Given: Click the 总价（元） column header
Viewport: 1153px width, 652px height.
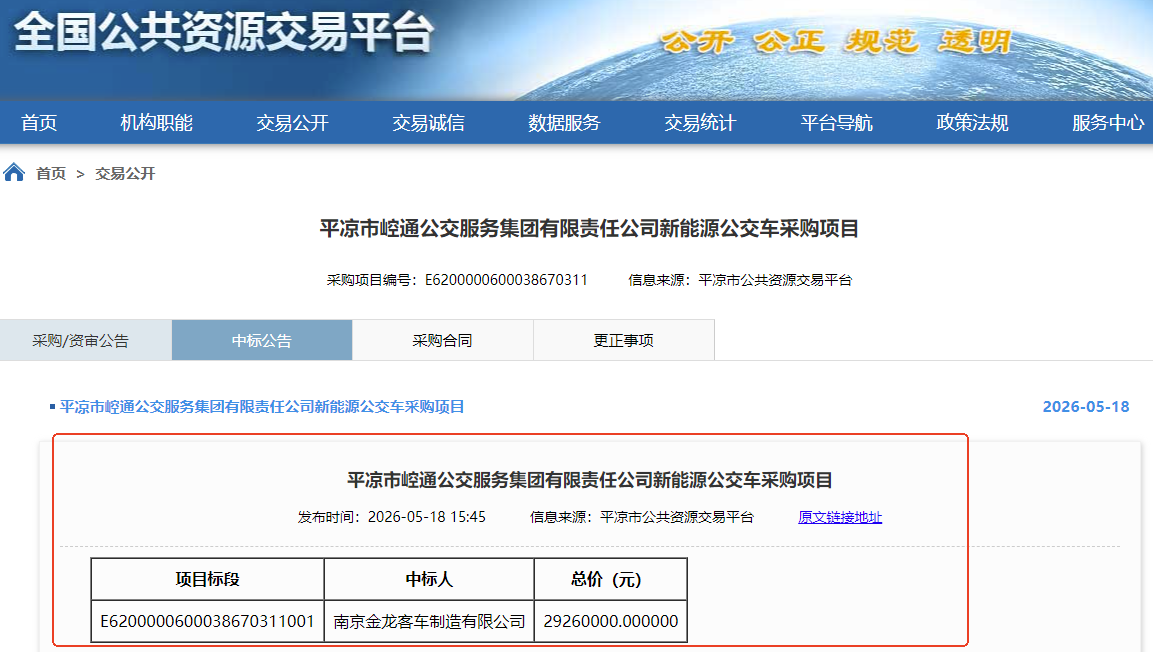Looking at the screenshot, I should coord(611,579).
